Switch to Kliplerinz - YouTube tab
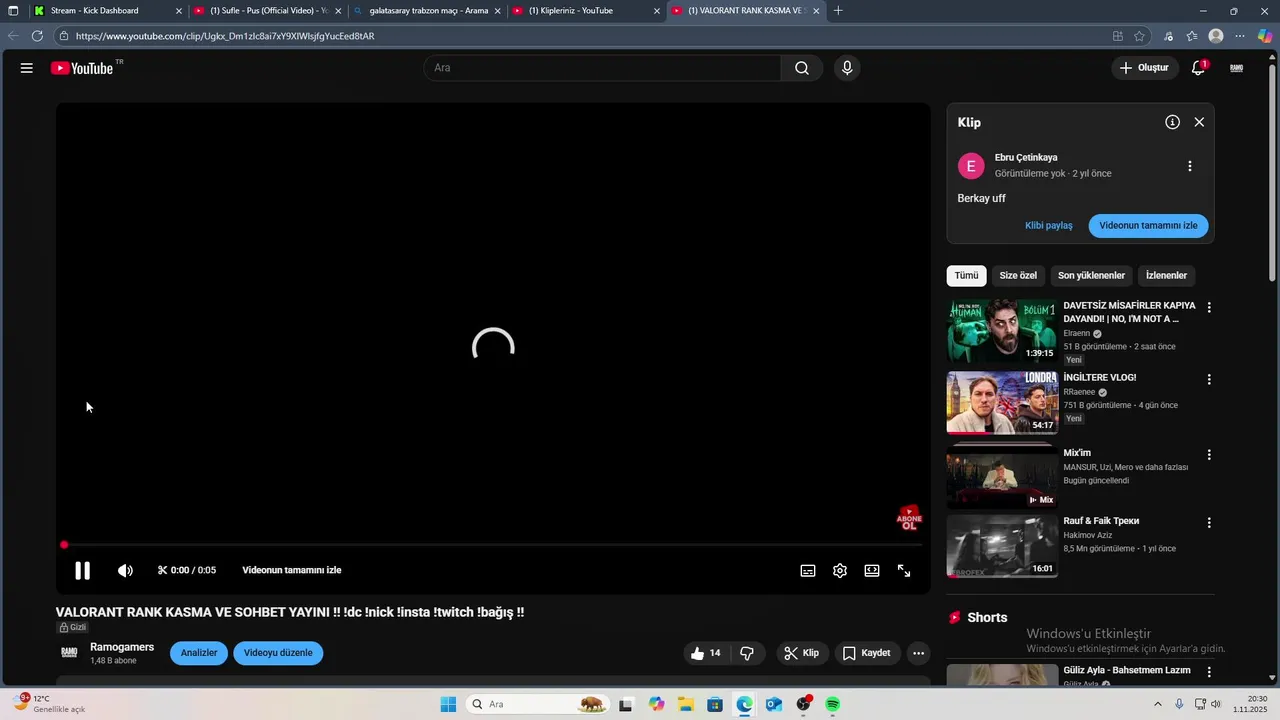This screenshot has width=1280, height=720. [x=587, y=11]
